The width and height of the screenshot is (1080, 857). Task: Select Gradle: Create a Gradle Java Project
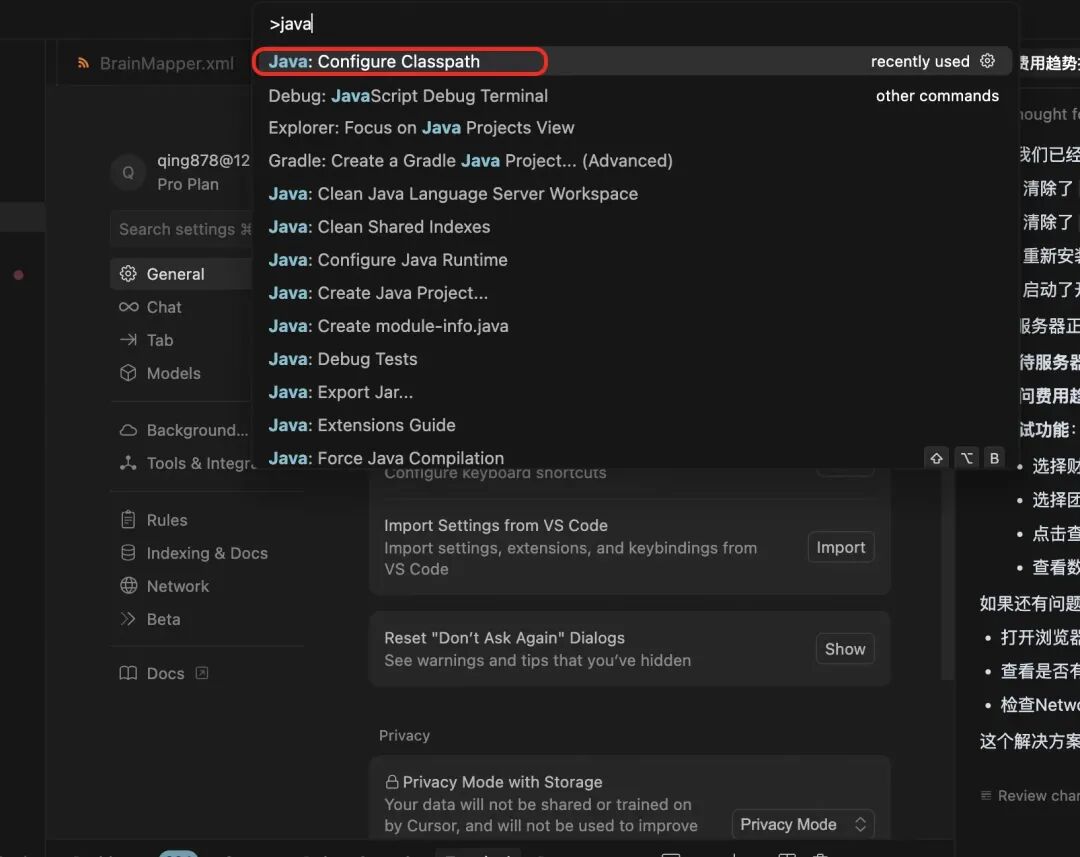pyautogui.click(x=632, y=161)
